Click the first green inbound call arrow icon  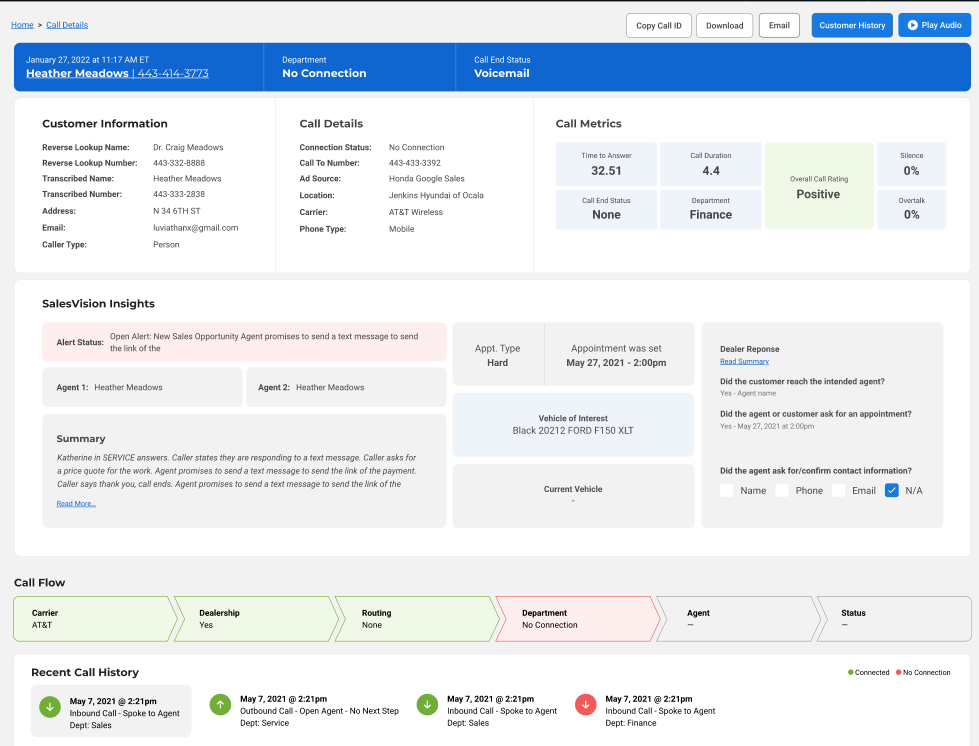[48, 706]
